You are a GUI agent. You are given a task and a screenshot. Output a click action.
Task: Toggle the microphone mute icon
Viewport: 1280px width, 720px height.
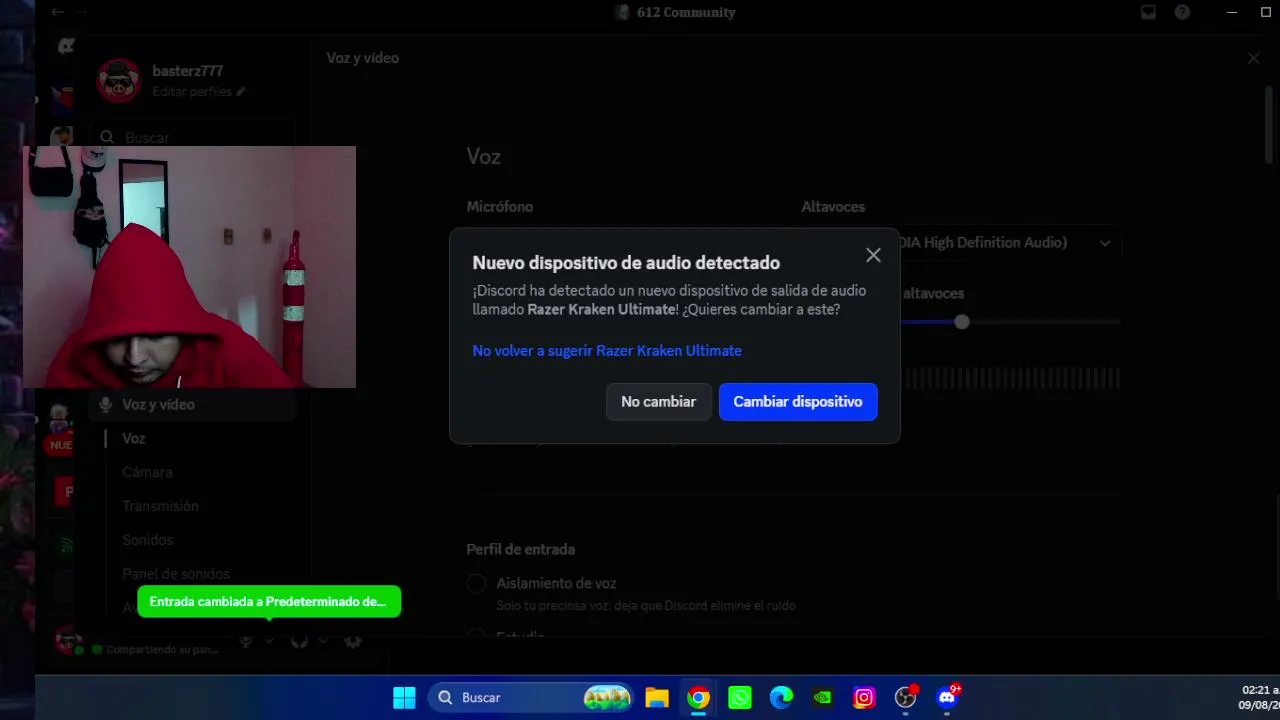click(x=246, y=642)
